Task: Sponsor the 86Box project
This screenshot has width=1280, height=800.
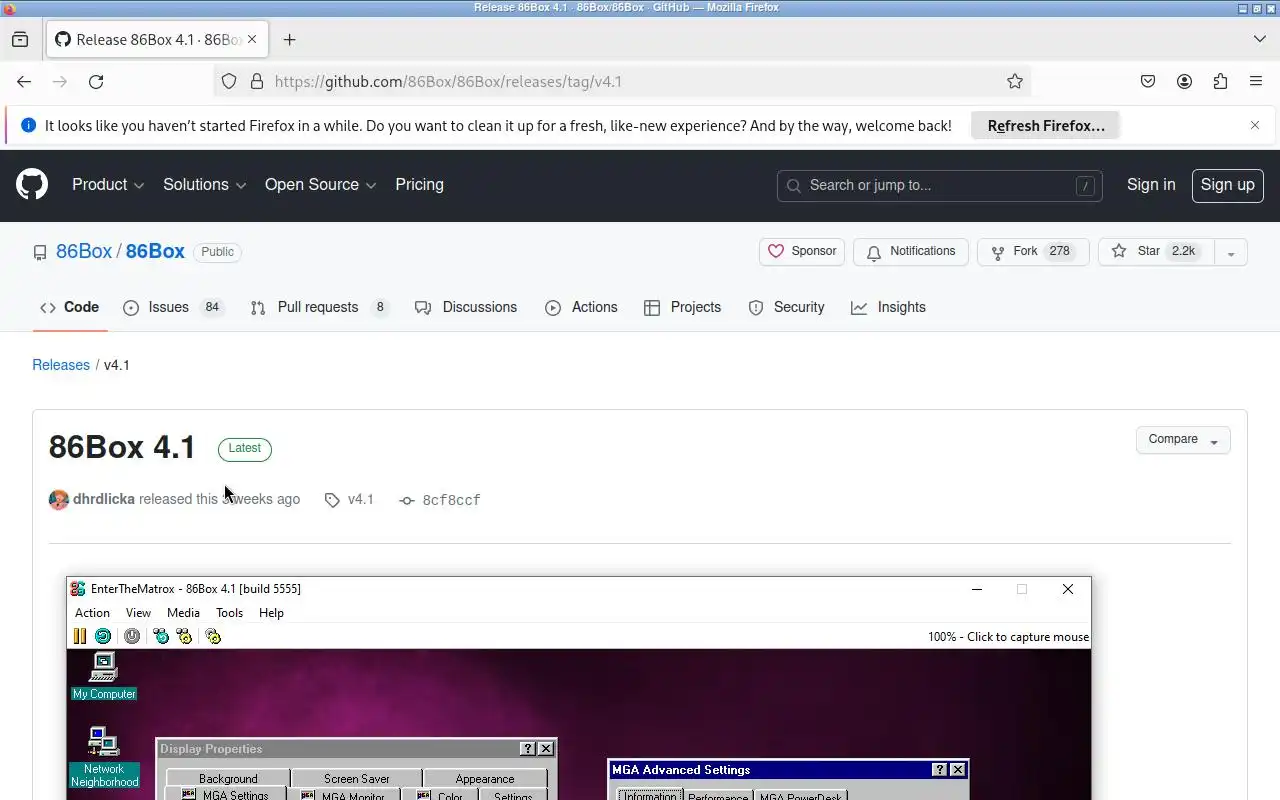Action: (802, 252)
